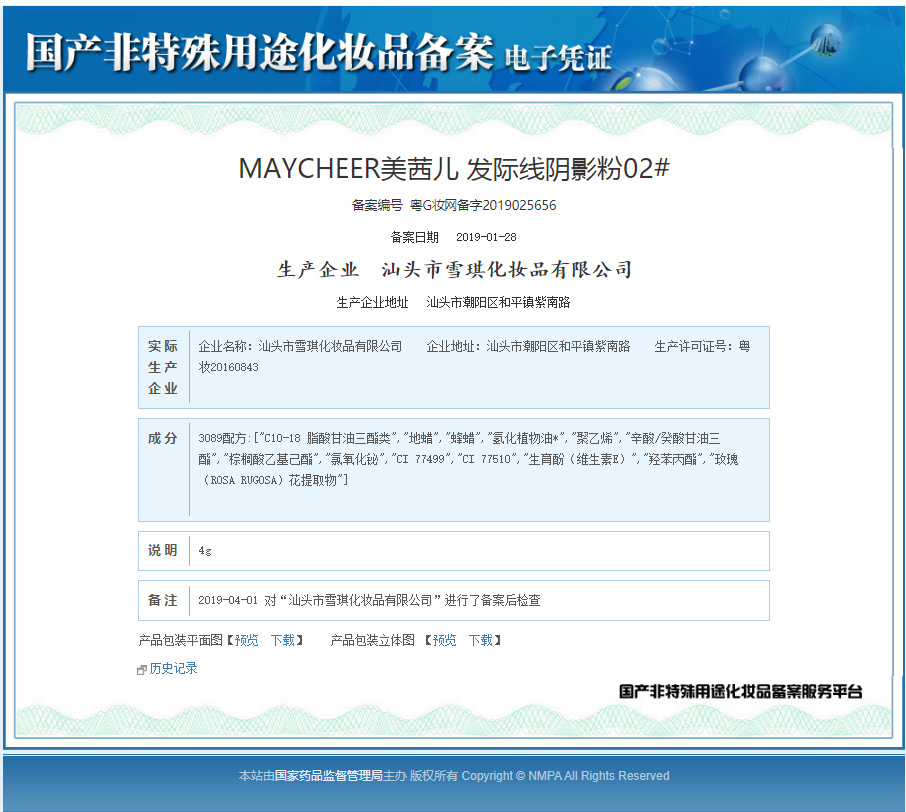Click the 备注 remarks row label
The width and height of the screenshot is (906, 812).
point(163,600)
